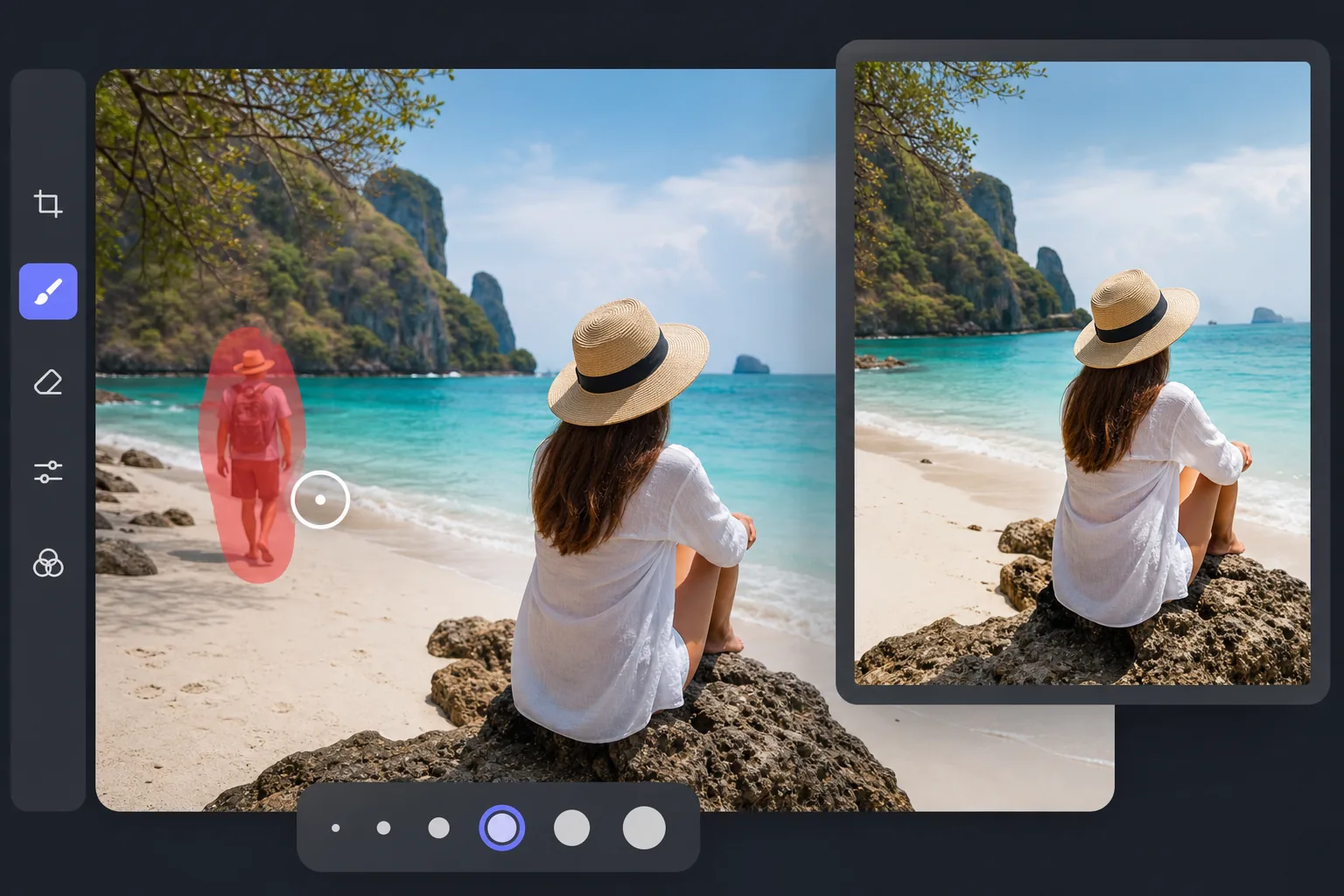Pick the third brush size dot

click(x=439, y=828)
